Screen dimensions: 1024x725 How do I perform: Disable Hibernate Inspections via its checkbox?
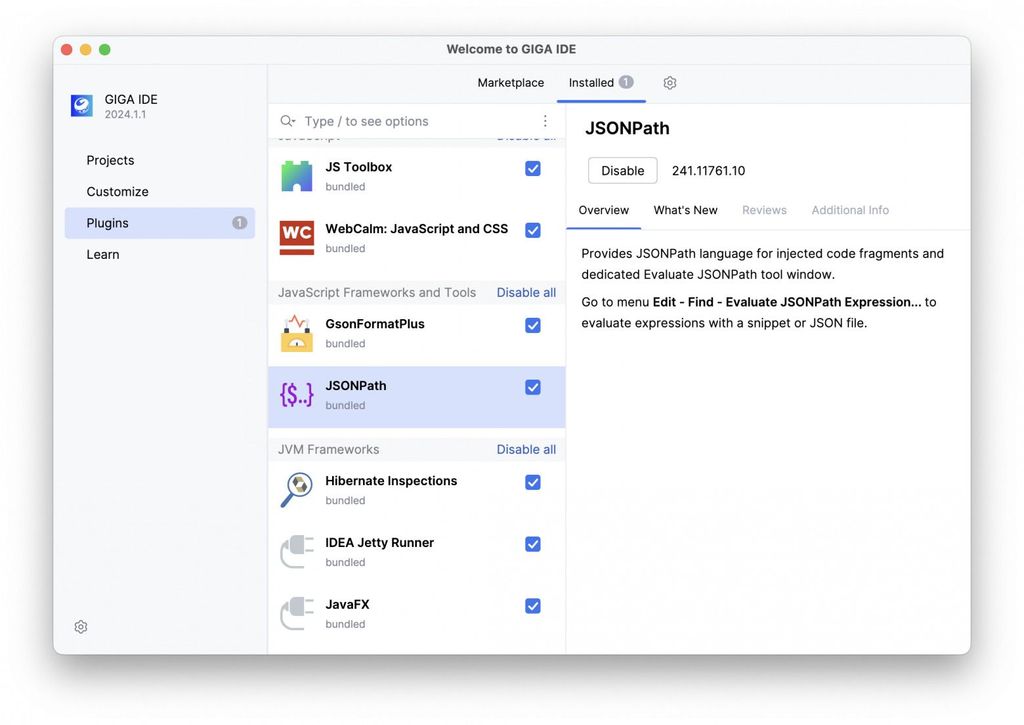(533, 483)
